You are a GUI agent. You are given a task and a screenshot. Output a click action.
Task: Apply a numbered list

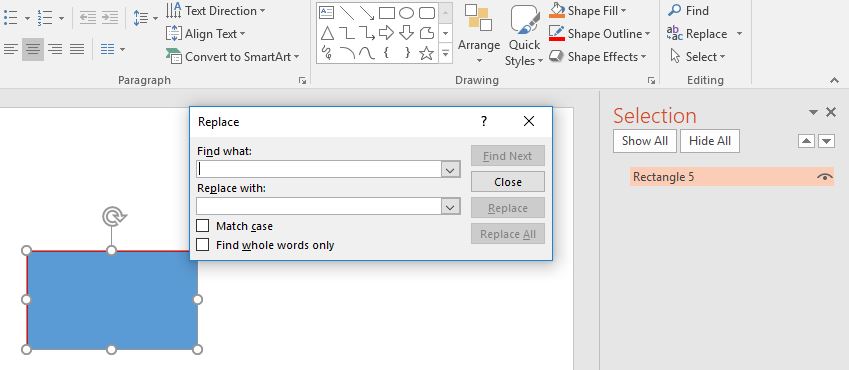click(x=45, y=18)
